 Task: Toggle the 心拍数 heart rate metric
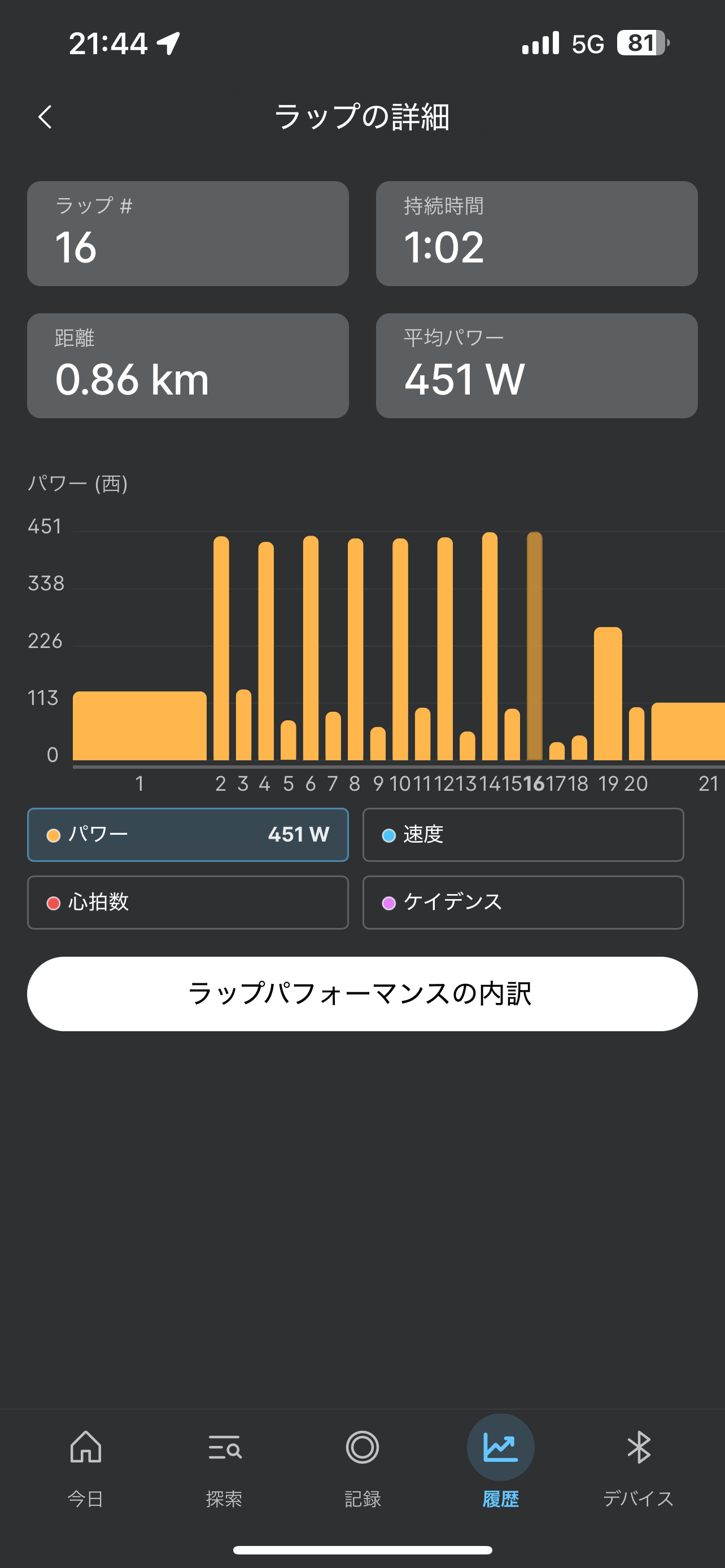pos(188,902)
